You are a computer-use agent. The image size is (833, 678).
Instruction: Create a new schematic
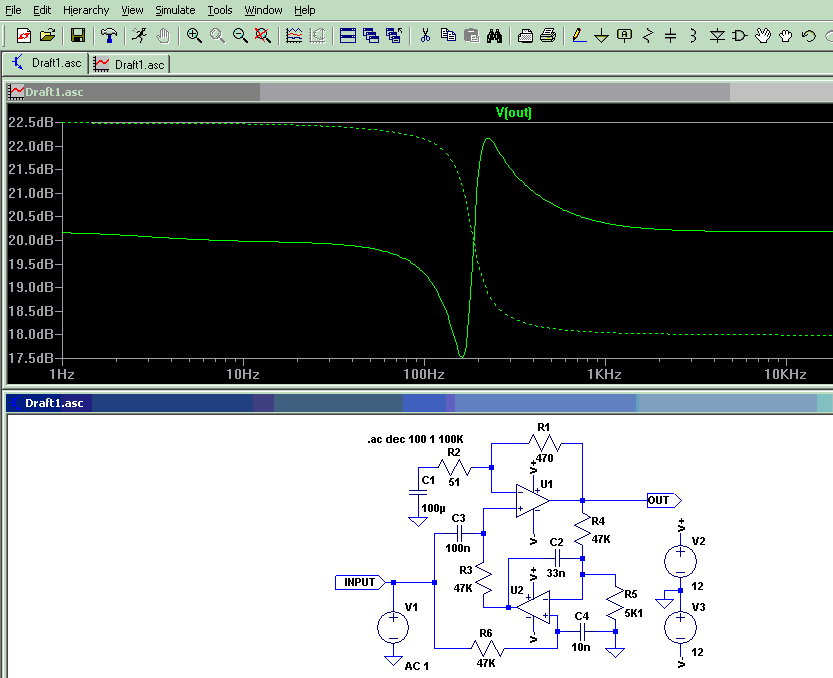coord(24,36)
